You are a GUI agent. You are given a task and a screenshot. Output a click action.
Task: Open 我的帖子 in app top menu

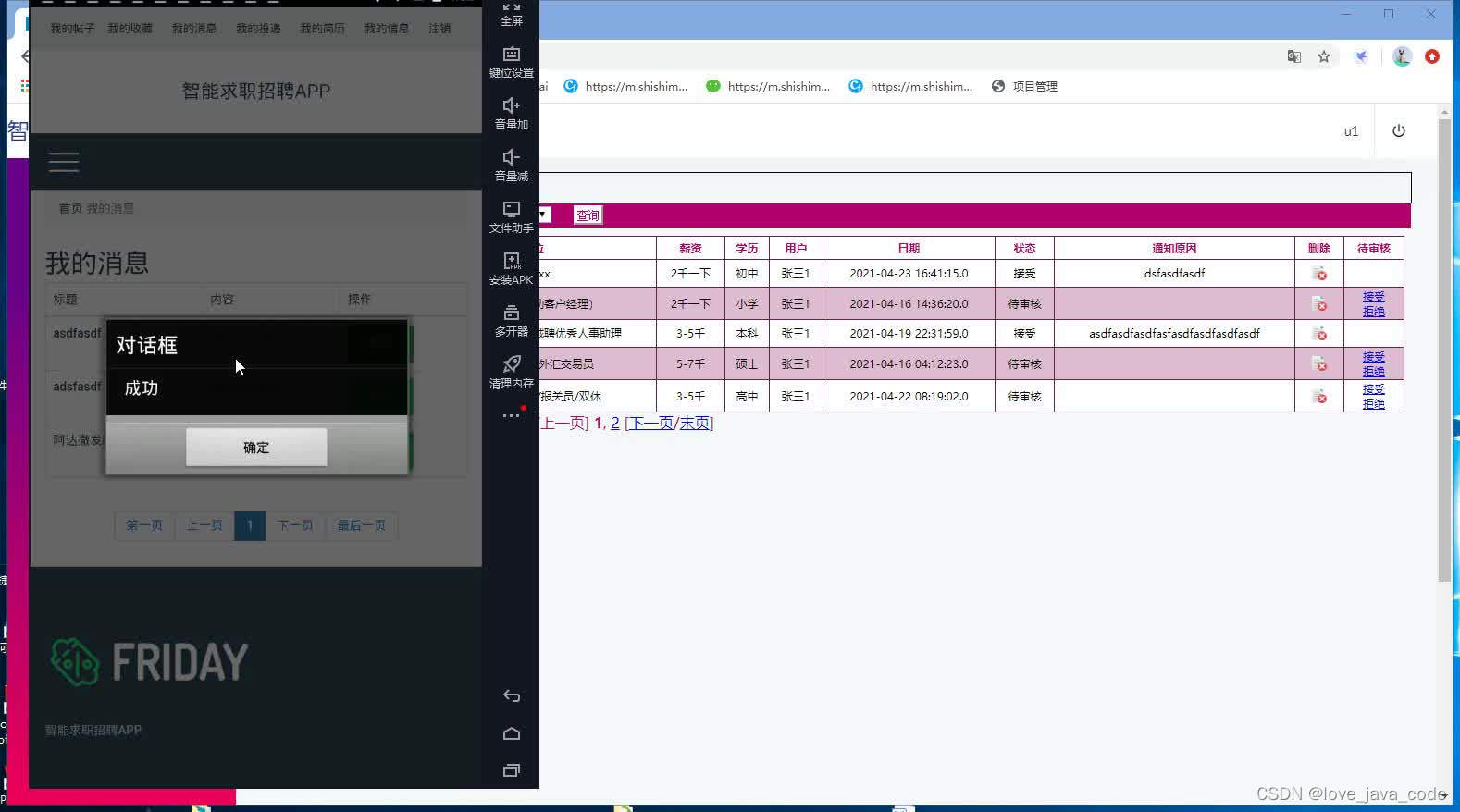(x=72, y=29)
